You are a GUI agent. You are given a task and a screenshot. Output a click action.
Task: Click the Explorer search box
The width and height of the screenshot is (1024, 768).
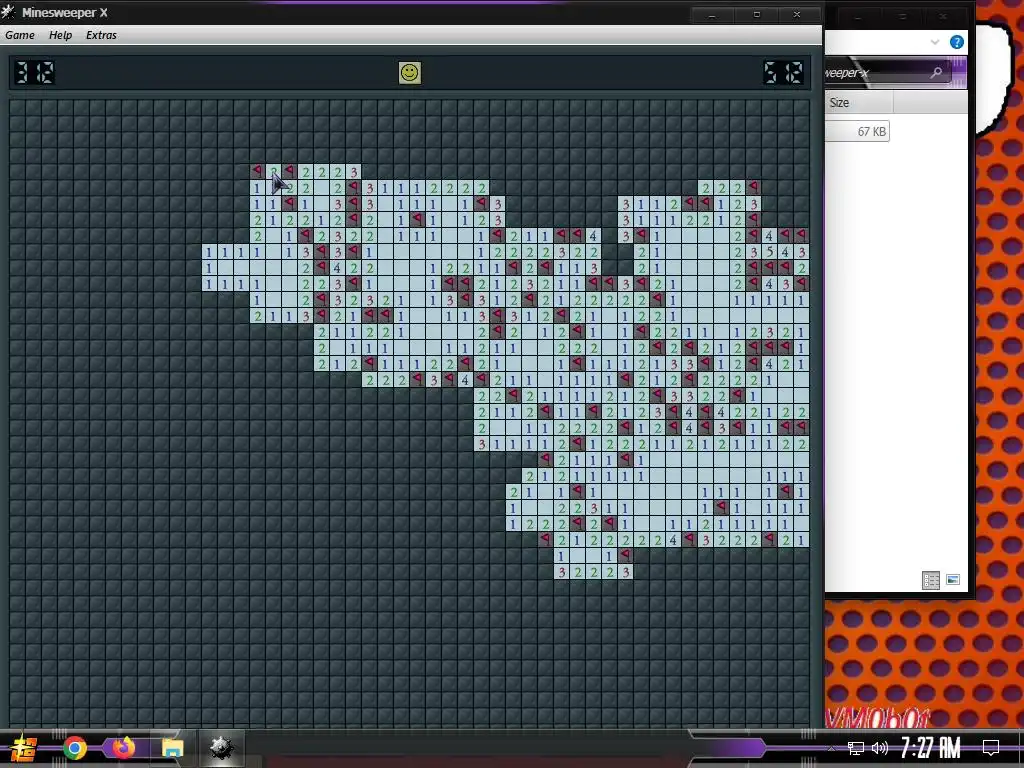click(888, 72)
